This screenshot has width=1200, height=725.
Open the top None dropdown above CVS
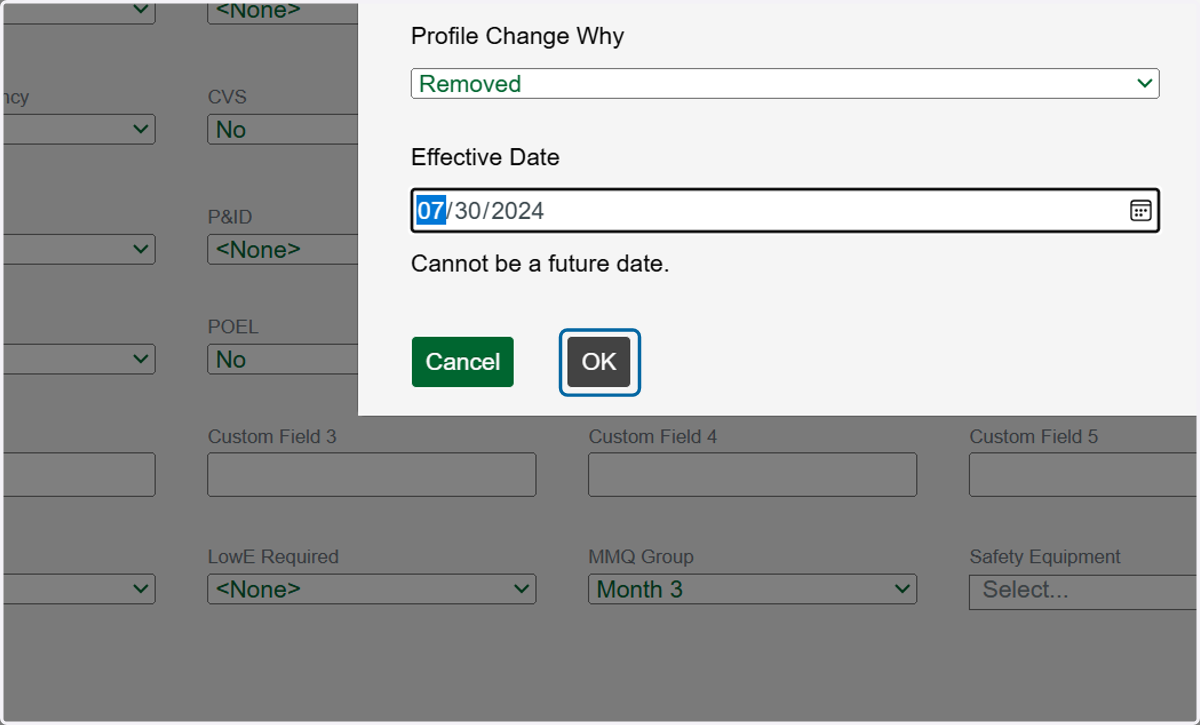click(x=283, y=12)
